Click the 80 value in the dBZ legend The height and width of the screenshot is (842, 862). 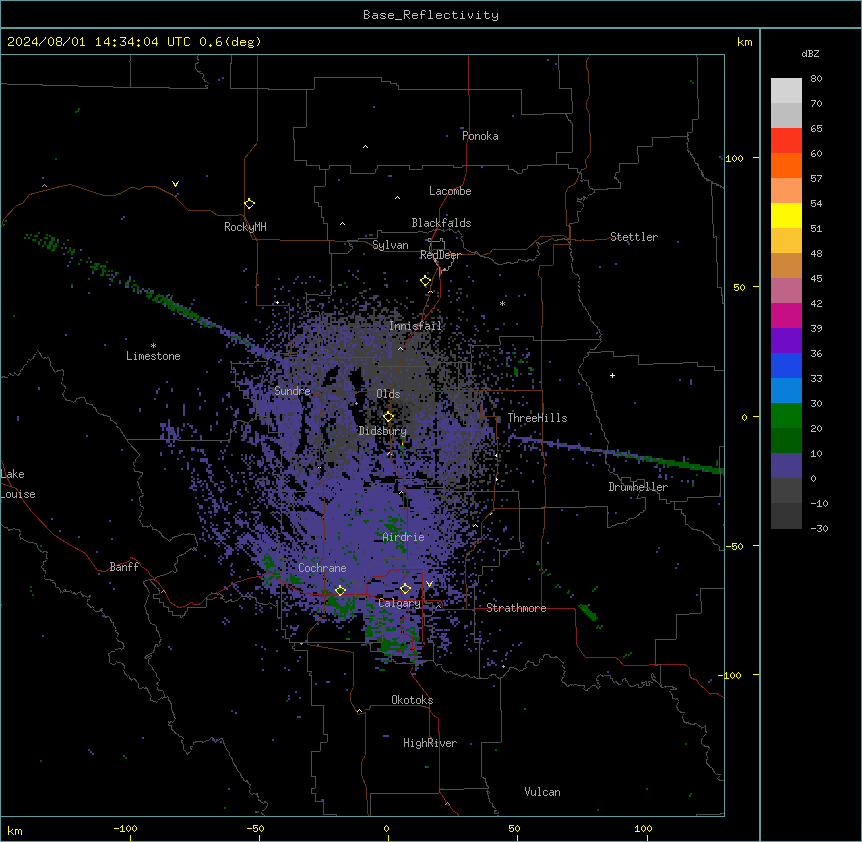pos(816,79)
